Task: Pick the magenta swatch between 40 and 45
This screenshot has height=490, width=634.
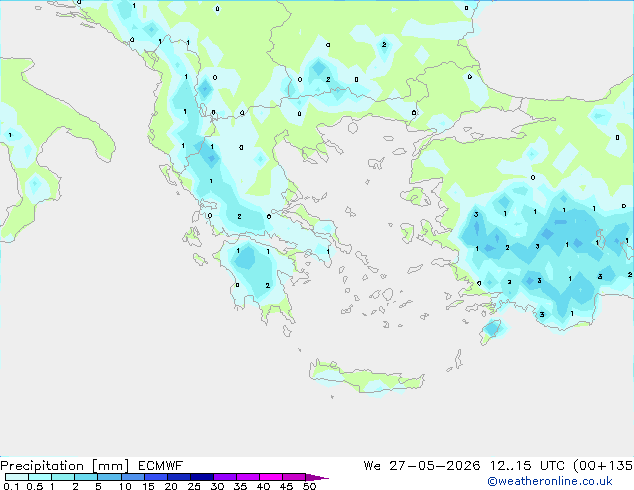Action: pos(271,477)
